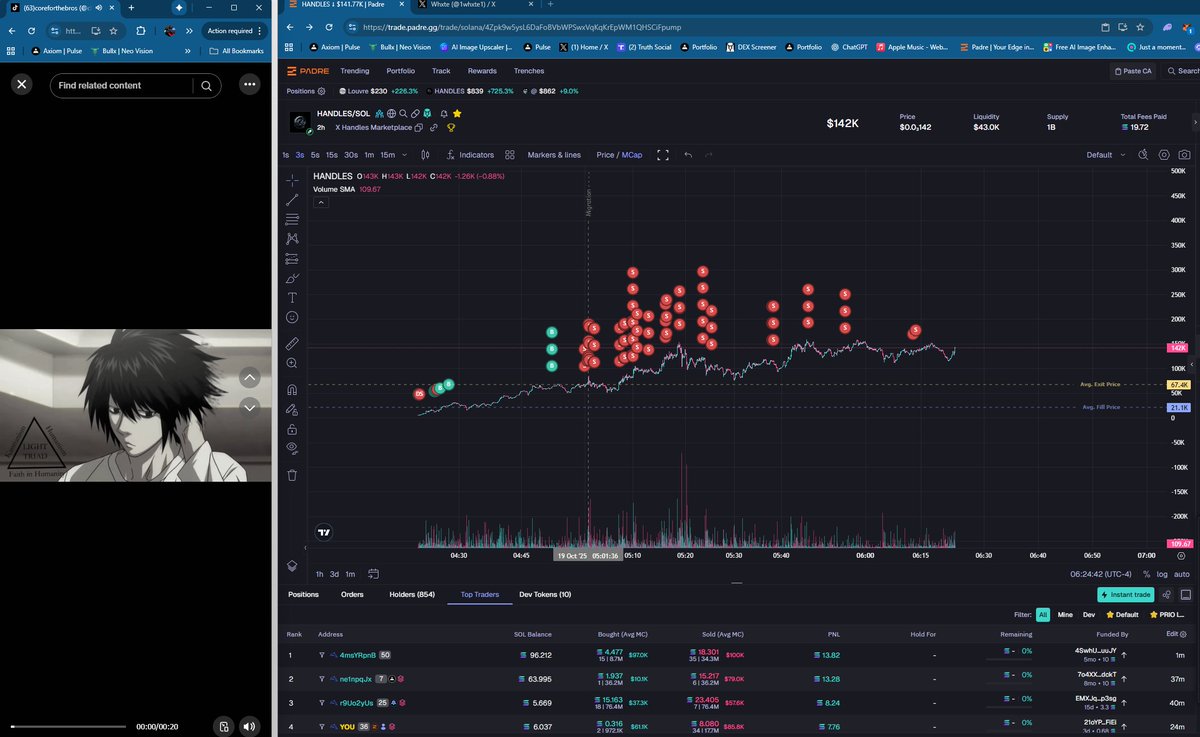Viewport: 1200px width, 737px height.
Task: Open the long position forecasting tool
Action: pos(292,258)
